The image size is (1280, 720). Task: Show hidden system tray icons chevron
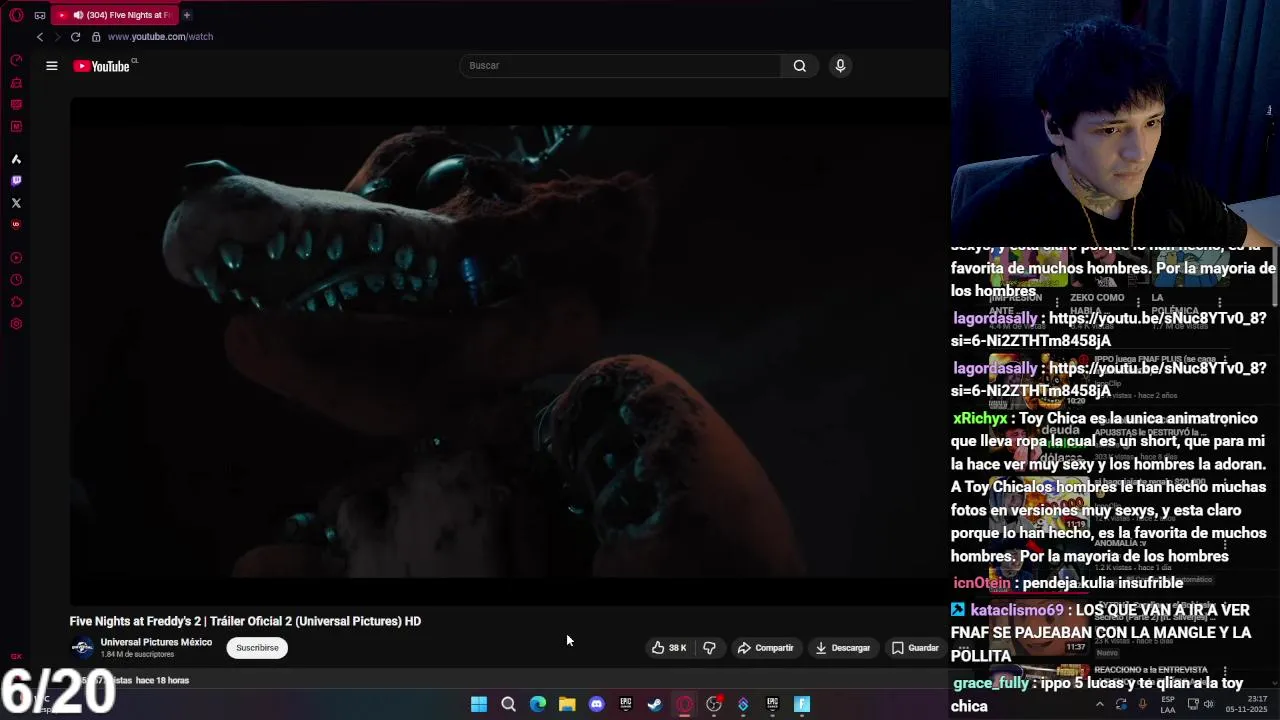click(x=1099, y=704)
